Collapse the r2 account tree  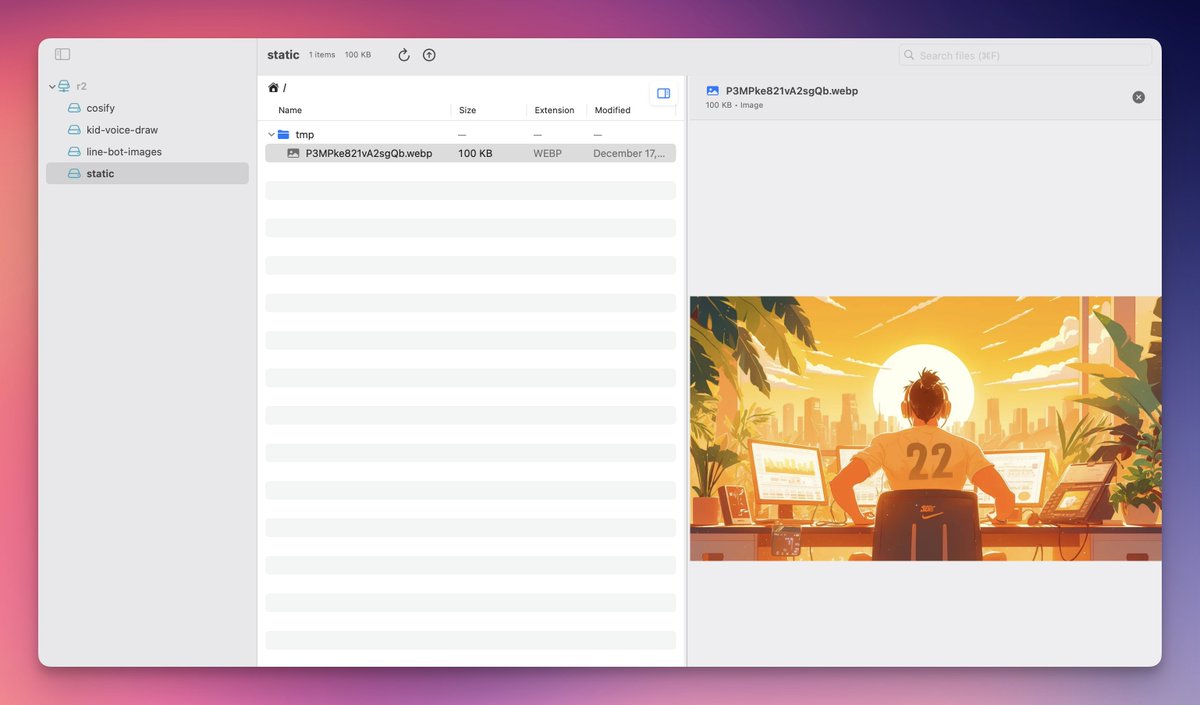(52, 87)
